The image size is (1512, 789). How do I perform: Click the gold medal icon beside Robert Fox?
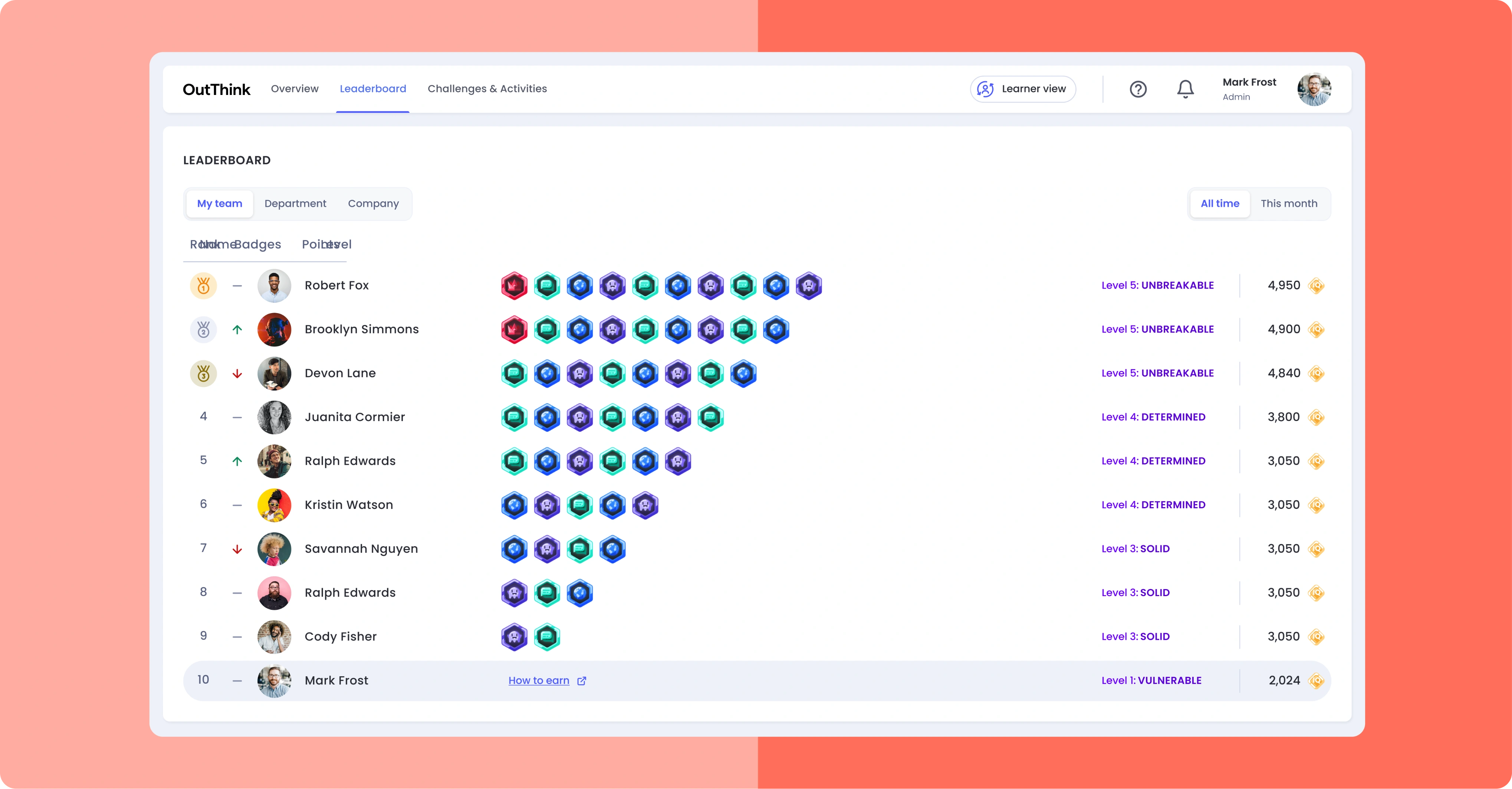204,285
